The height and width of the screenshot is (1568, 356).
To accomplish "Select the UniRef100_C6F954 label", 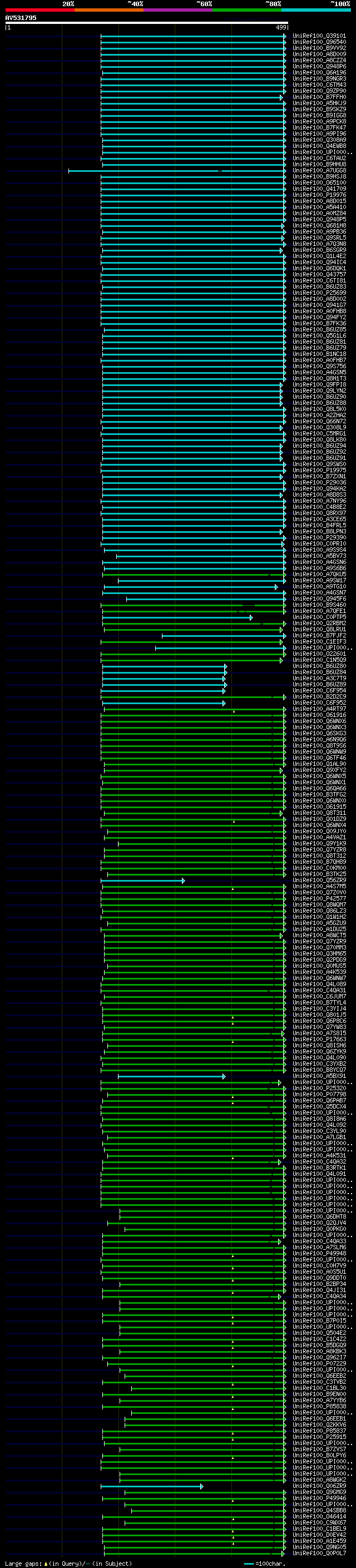I will coord(319,690).
